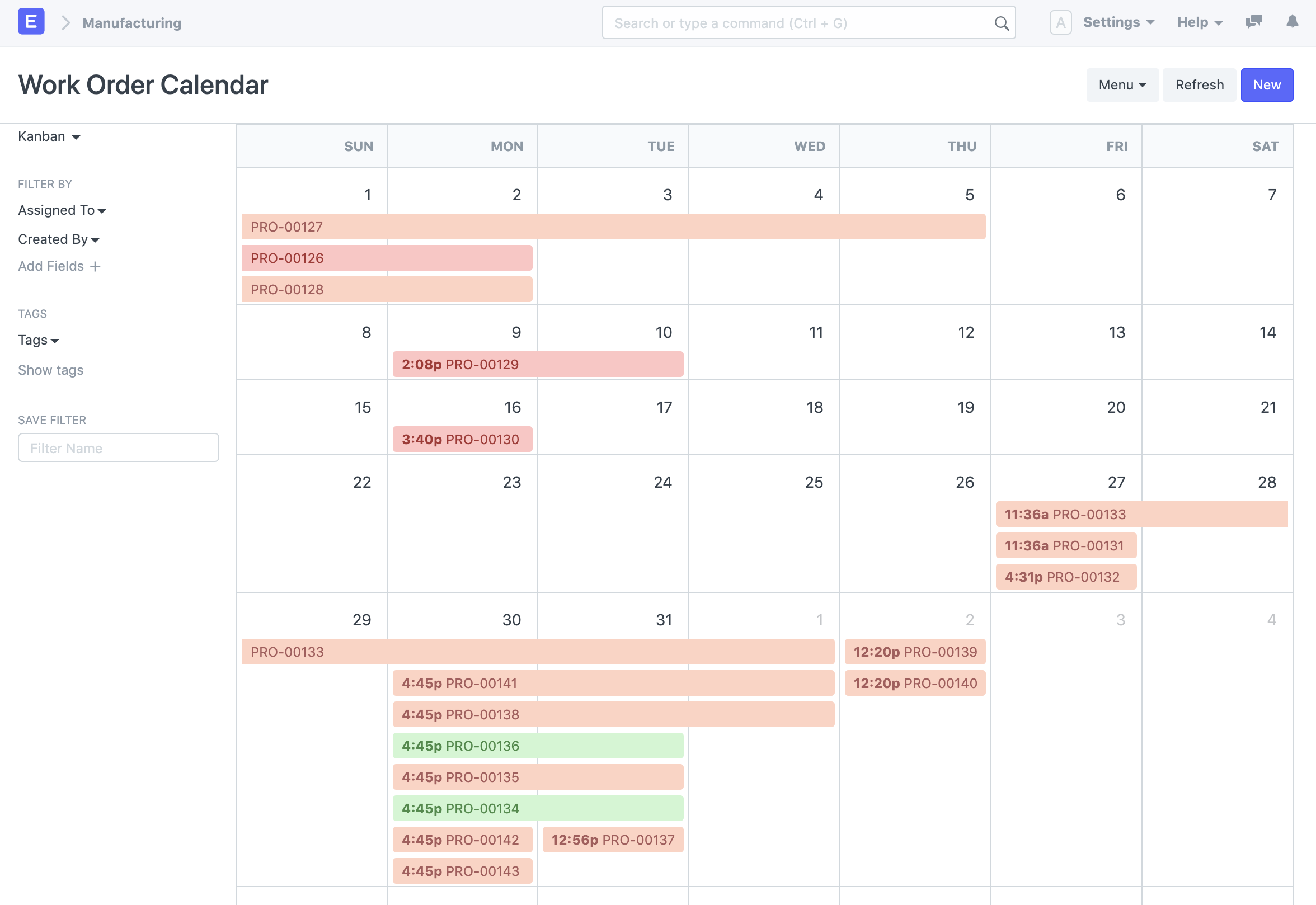Screen dimensions: 1316x905
Task: Expand the Created By filter dropdown
Action: click(57, 239)
